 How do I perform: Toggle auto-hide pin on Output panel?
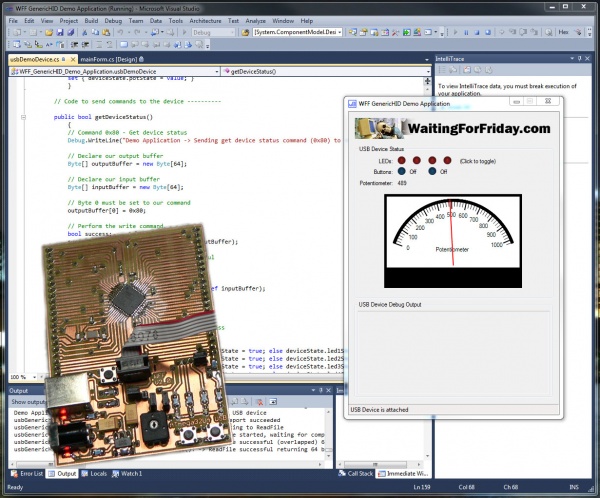[320, 390]
